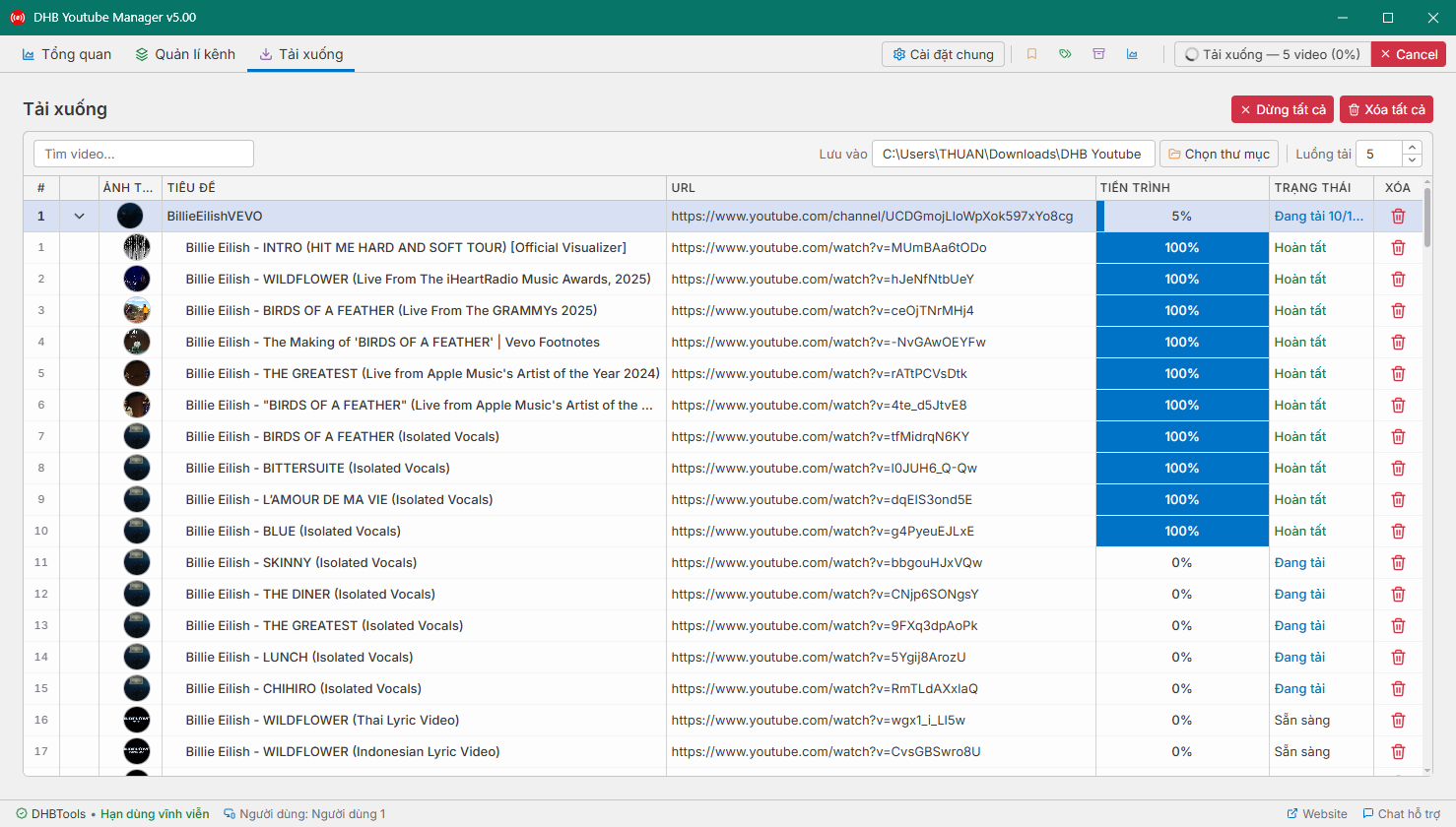The image size is (1456, 827).
Task: Delete the SKINNY (Isolated Vocals) download
Action: click(1398, 563)
